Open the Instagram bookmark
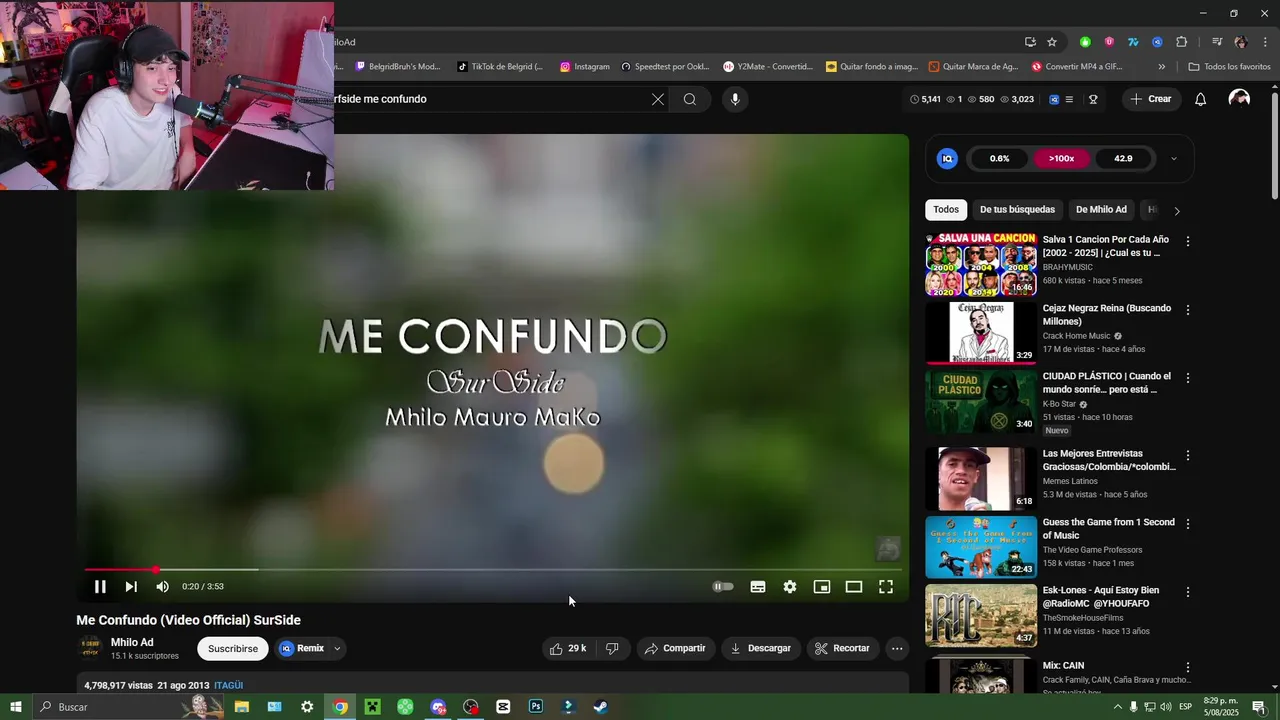 point(584,67)
